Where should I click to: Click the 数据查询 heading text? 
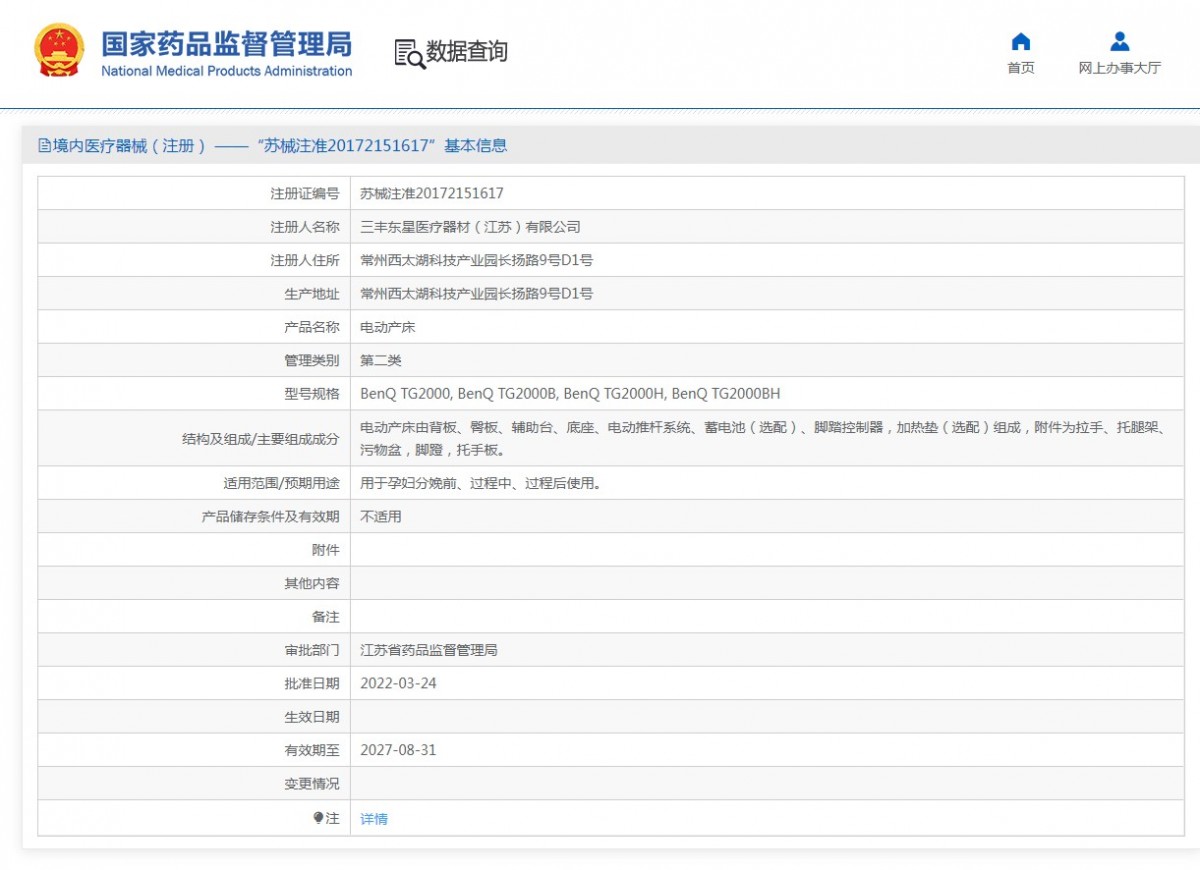click(467, 52)
